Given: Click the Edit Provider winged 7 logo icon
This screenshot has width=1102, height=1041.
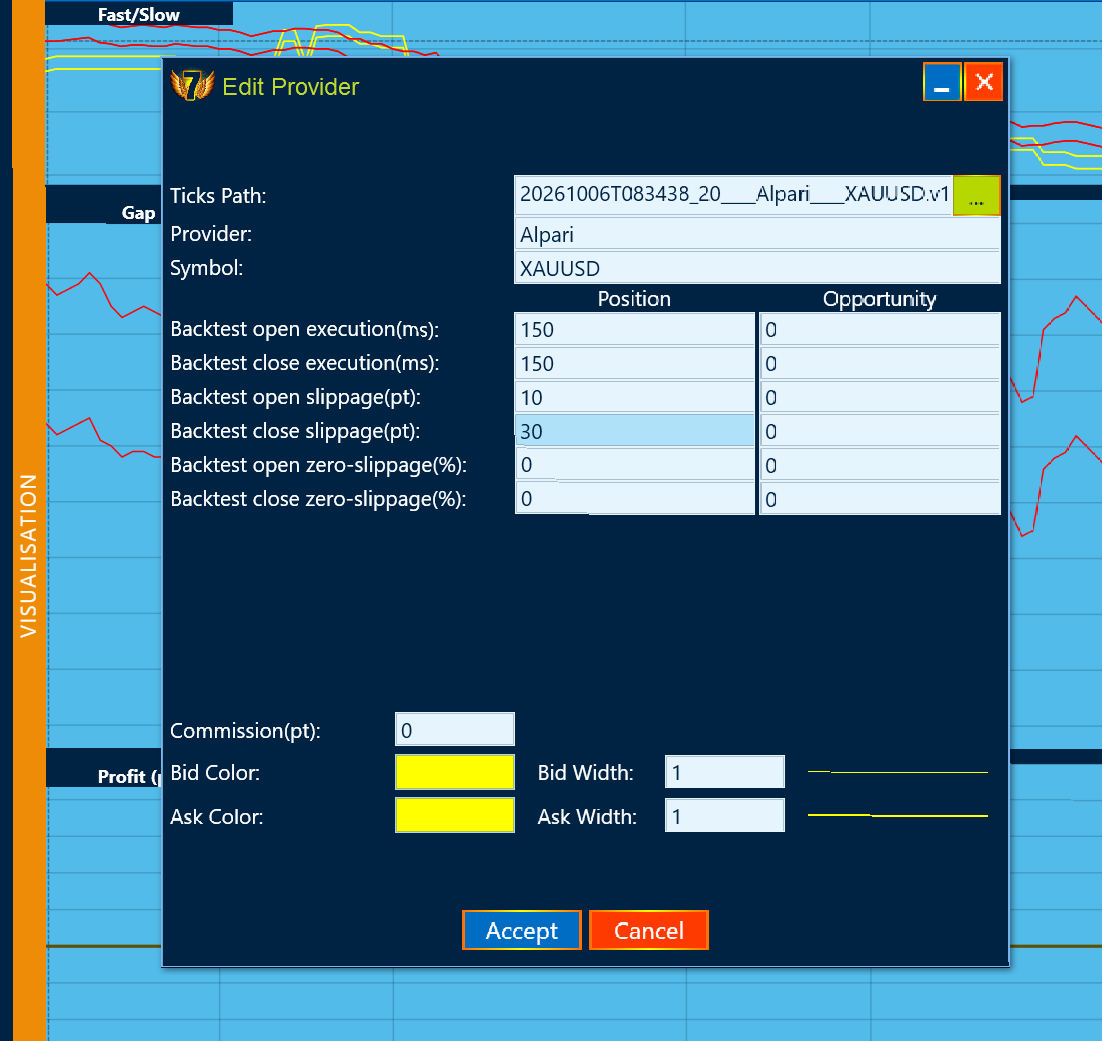Looking at the screenshot, I should coord(192,86).
